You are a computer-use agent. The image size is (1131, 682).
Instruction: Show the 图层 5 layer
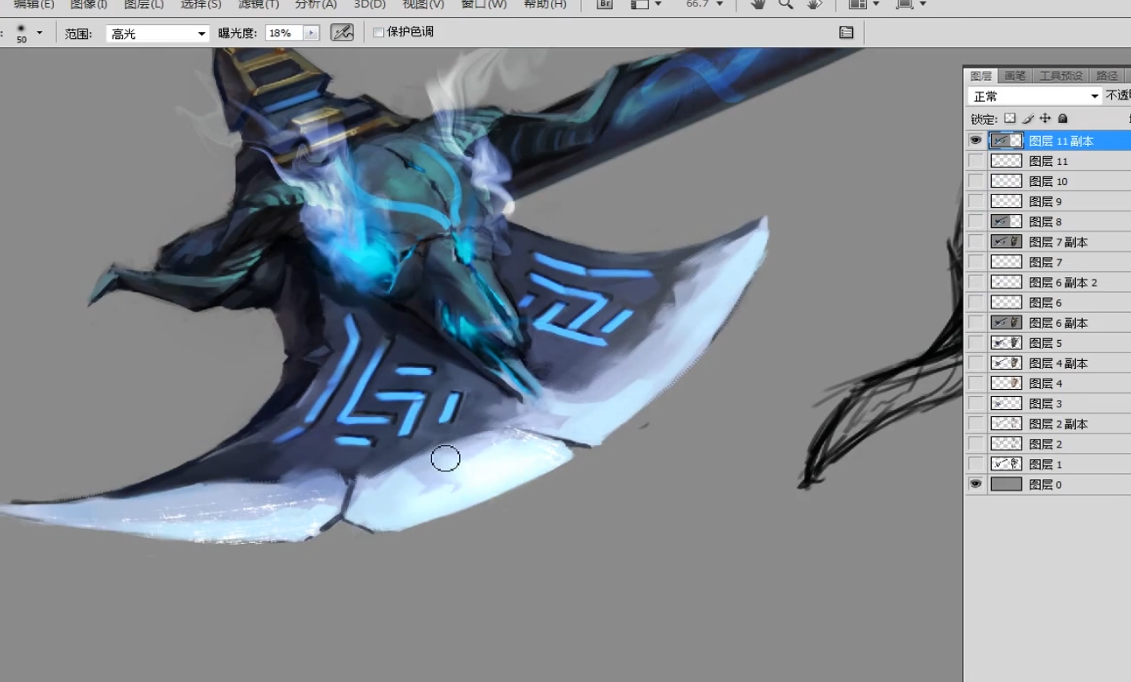(x=975, y=342)
